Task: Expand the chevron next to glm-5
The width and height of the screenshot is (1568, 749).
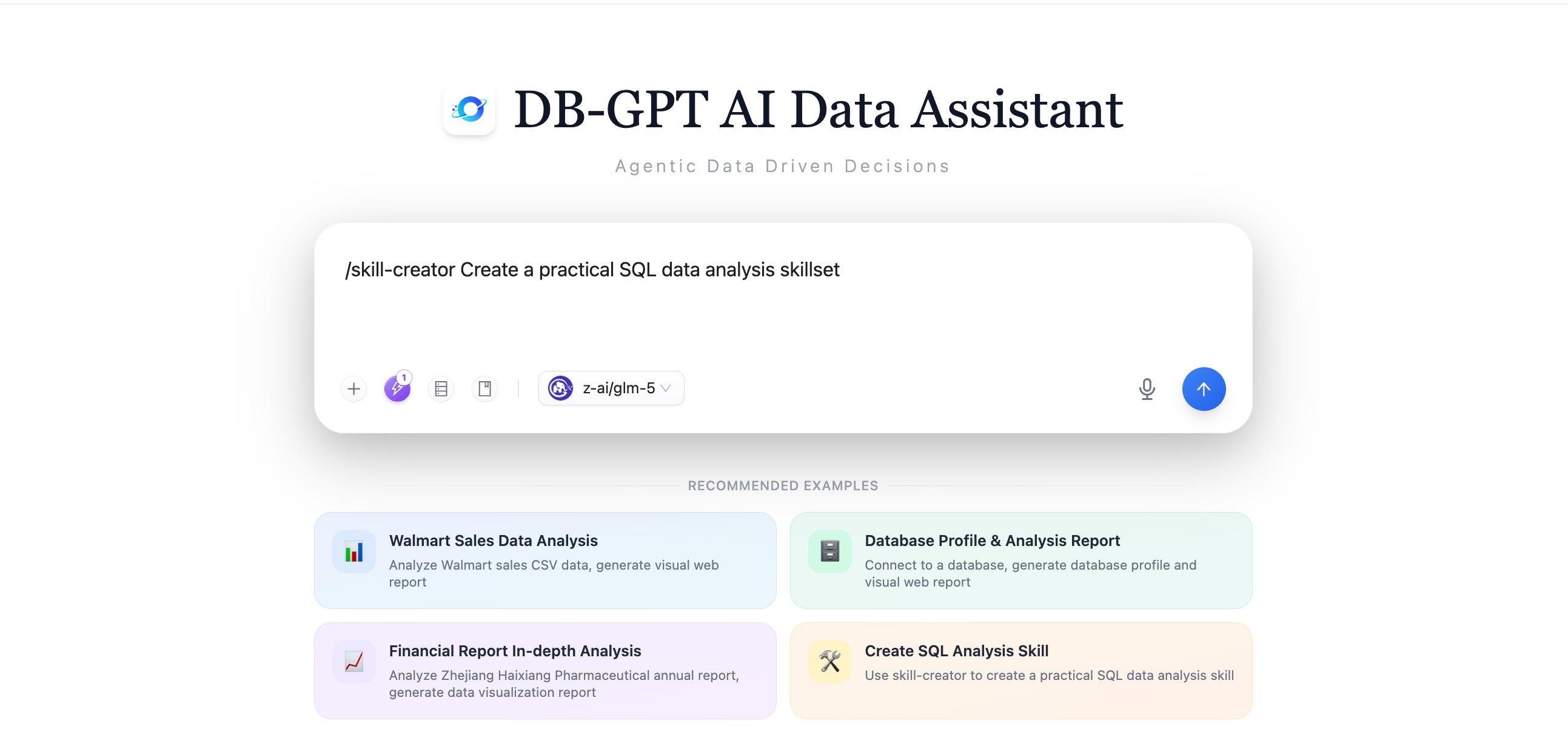Action: click(x=666, y=388)
